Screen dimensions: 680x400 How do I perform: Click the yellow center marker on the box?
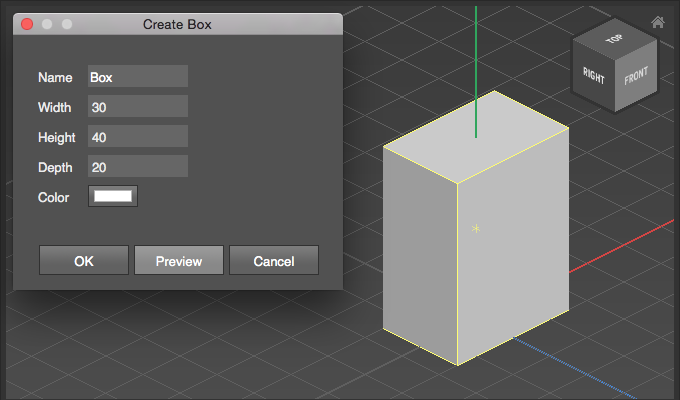click(x=476, y=230)
